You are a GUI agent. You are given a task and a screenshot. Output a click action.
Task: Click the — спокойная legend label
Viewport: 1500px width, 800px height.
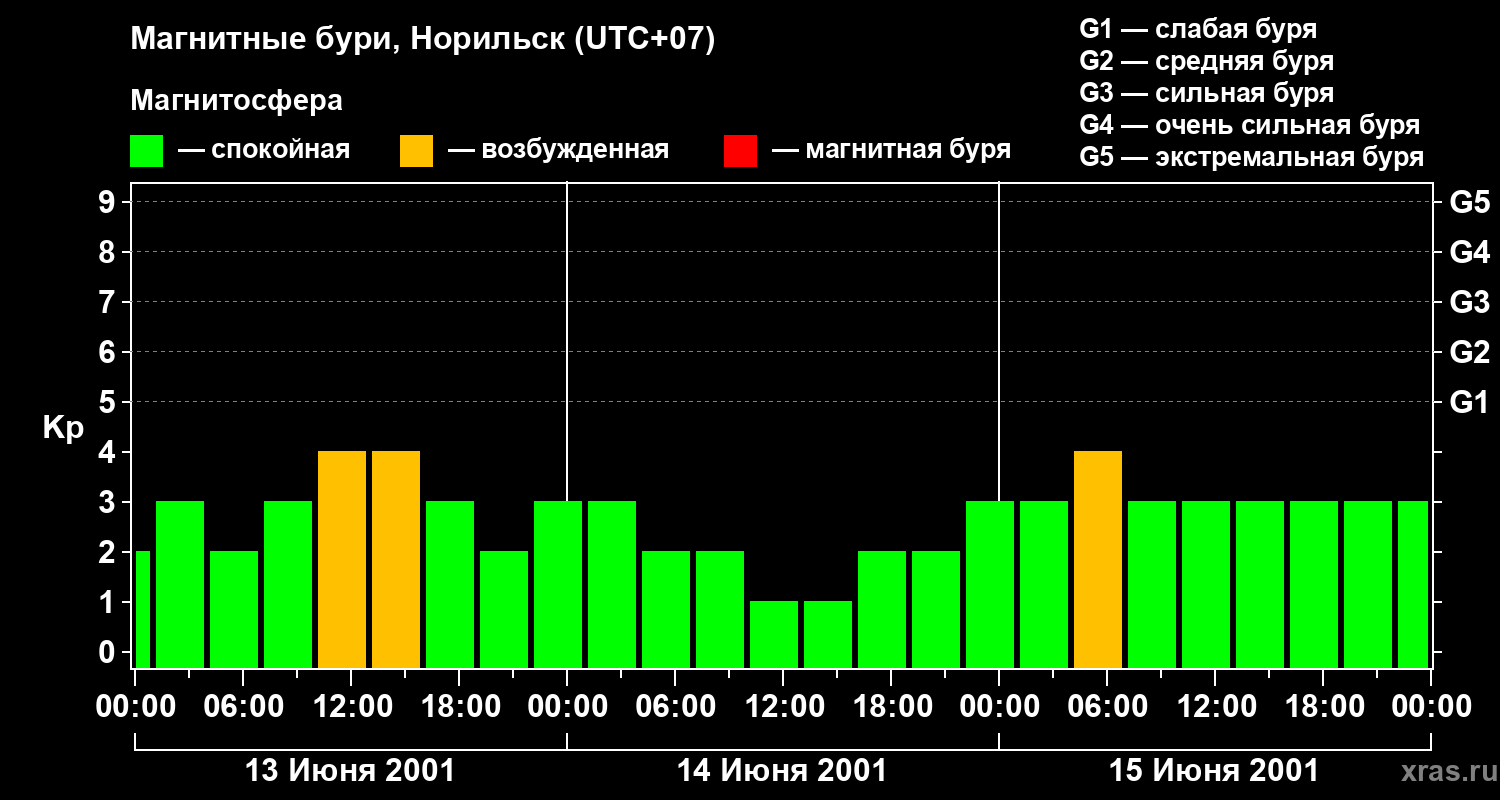tap(264, 150)
